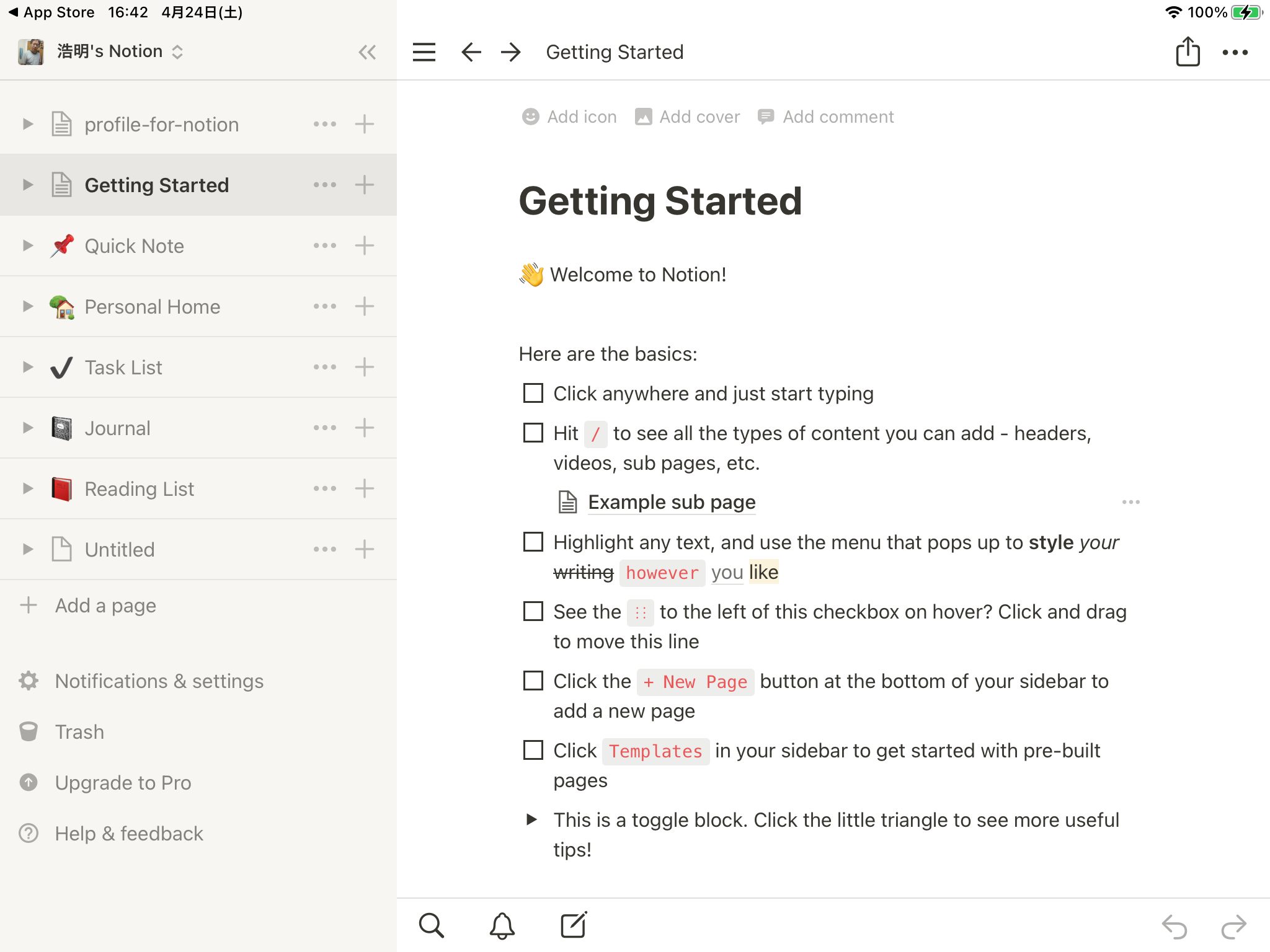The height and width of the screenshot is (952, 1270).
Task: Open more options for Task List
Action: point(325,367)
